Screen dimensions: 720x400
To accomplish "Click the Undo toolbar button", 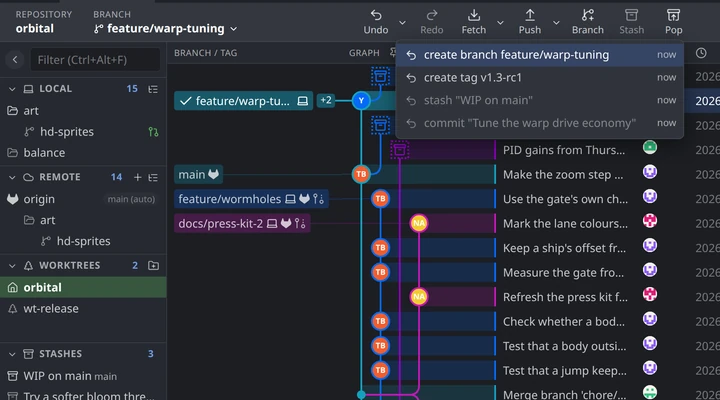I will pos(376,22).
